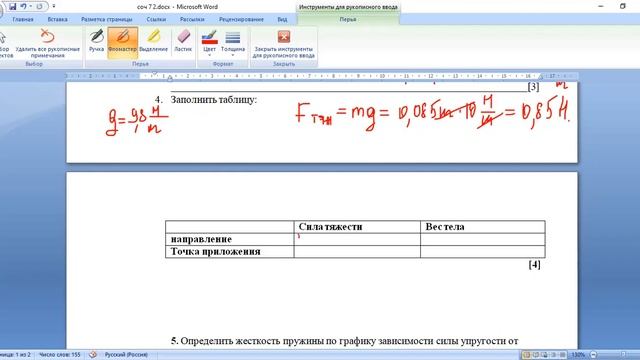Open the Толщина line weight dropdown

point(233,43)
